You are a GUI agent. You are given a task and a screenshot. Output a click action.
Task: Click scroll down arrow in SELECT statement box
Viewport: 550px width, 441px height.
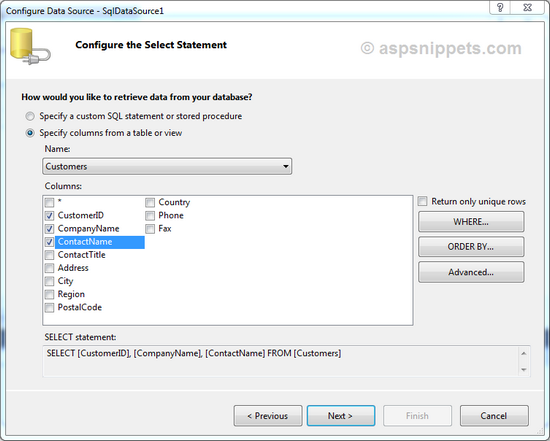tap(524, 369)
